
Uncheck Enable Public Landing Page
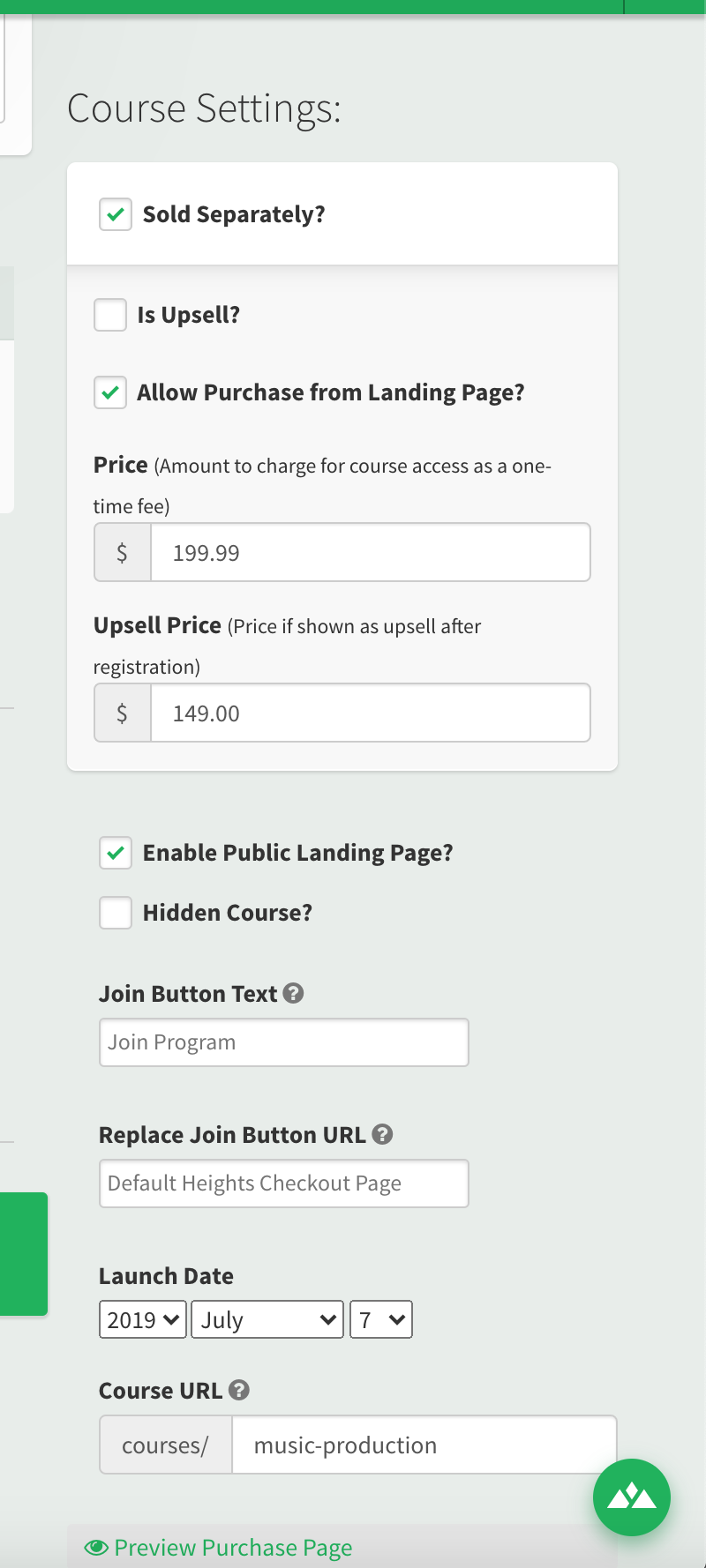115,853
